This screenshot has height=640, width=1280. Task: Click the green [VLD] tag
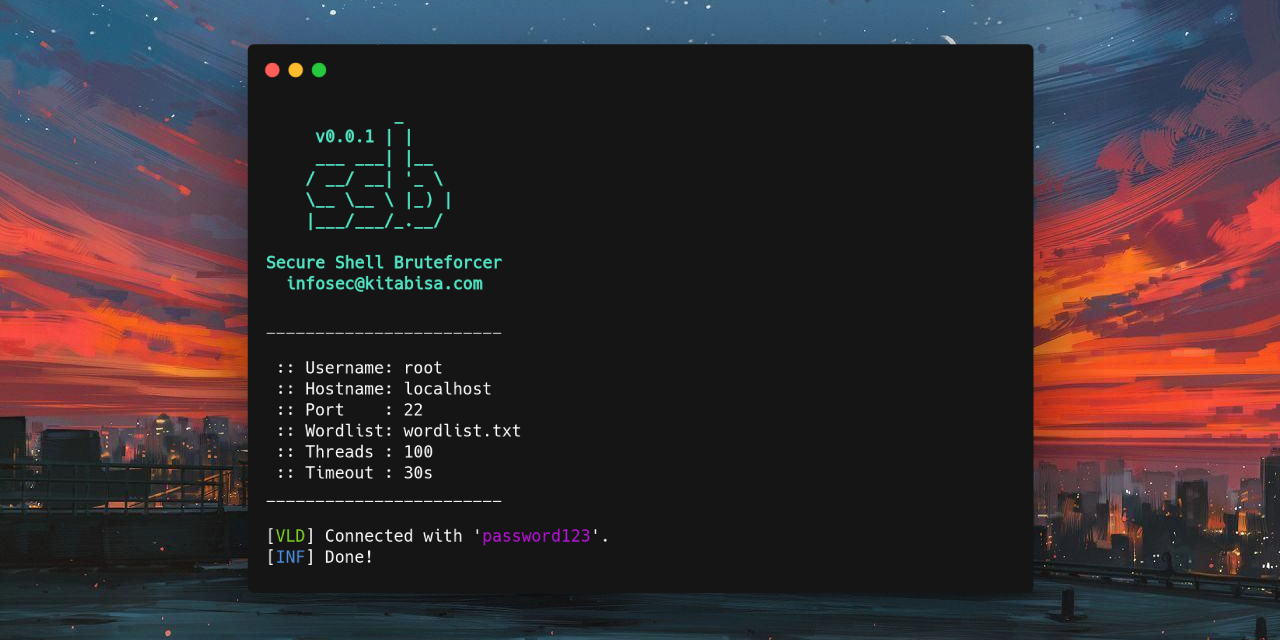290,536
